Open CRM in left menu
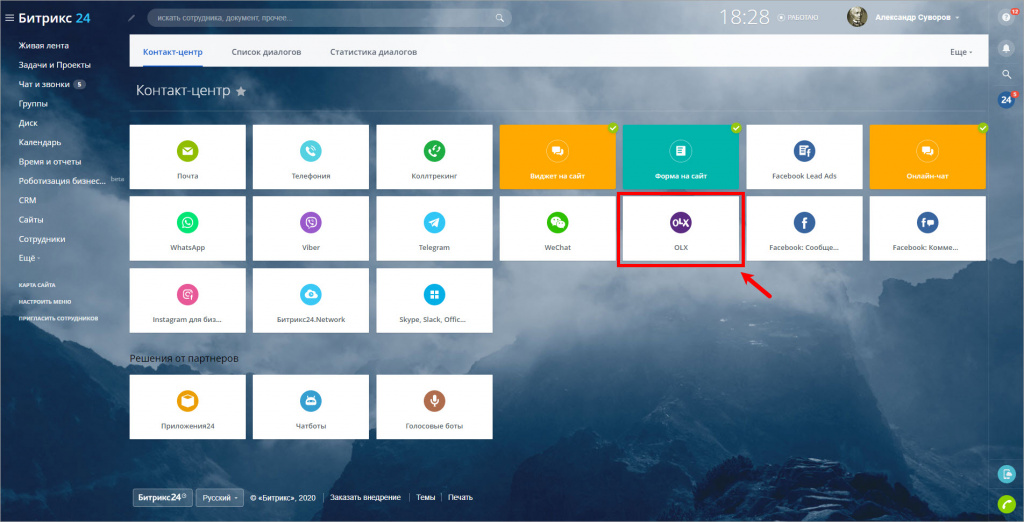Viewport: 1024px width, 522px height. 27,201
